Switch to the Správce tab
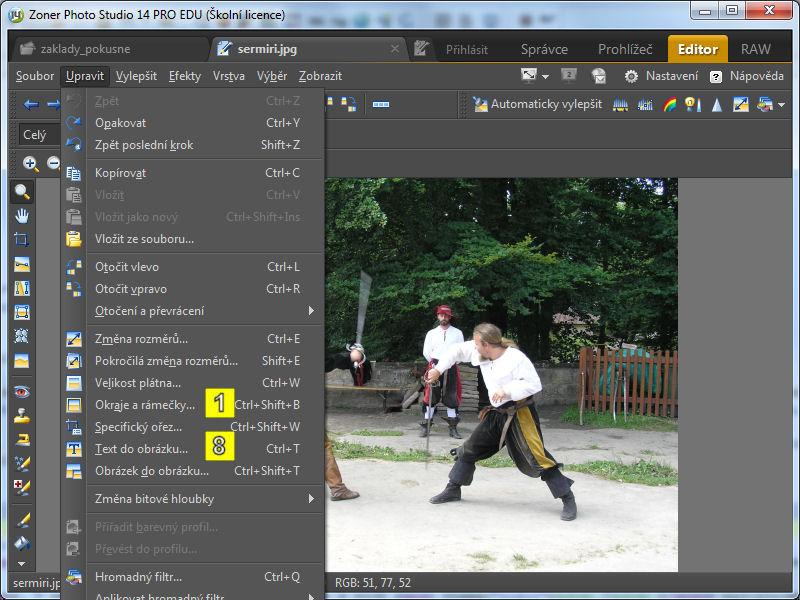The height and width of the screenshot is (600, 800). click(544, 49)
